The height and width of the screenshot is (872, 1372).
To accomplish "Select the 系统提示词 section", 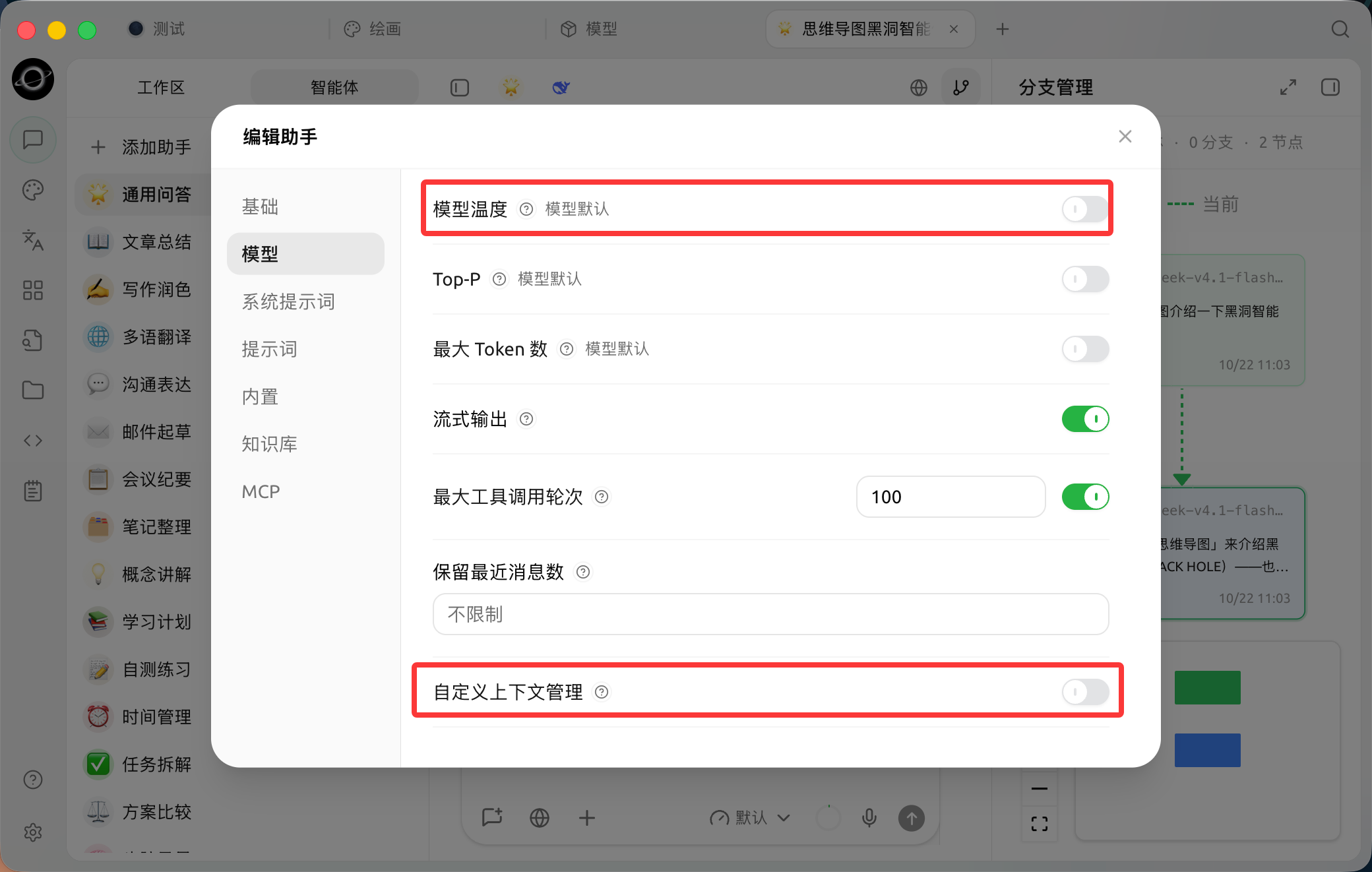I will coord(305,301).
